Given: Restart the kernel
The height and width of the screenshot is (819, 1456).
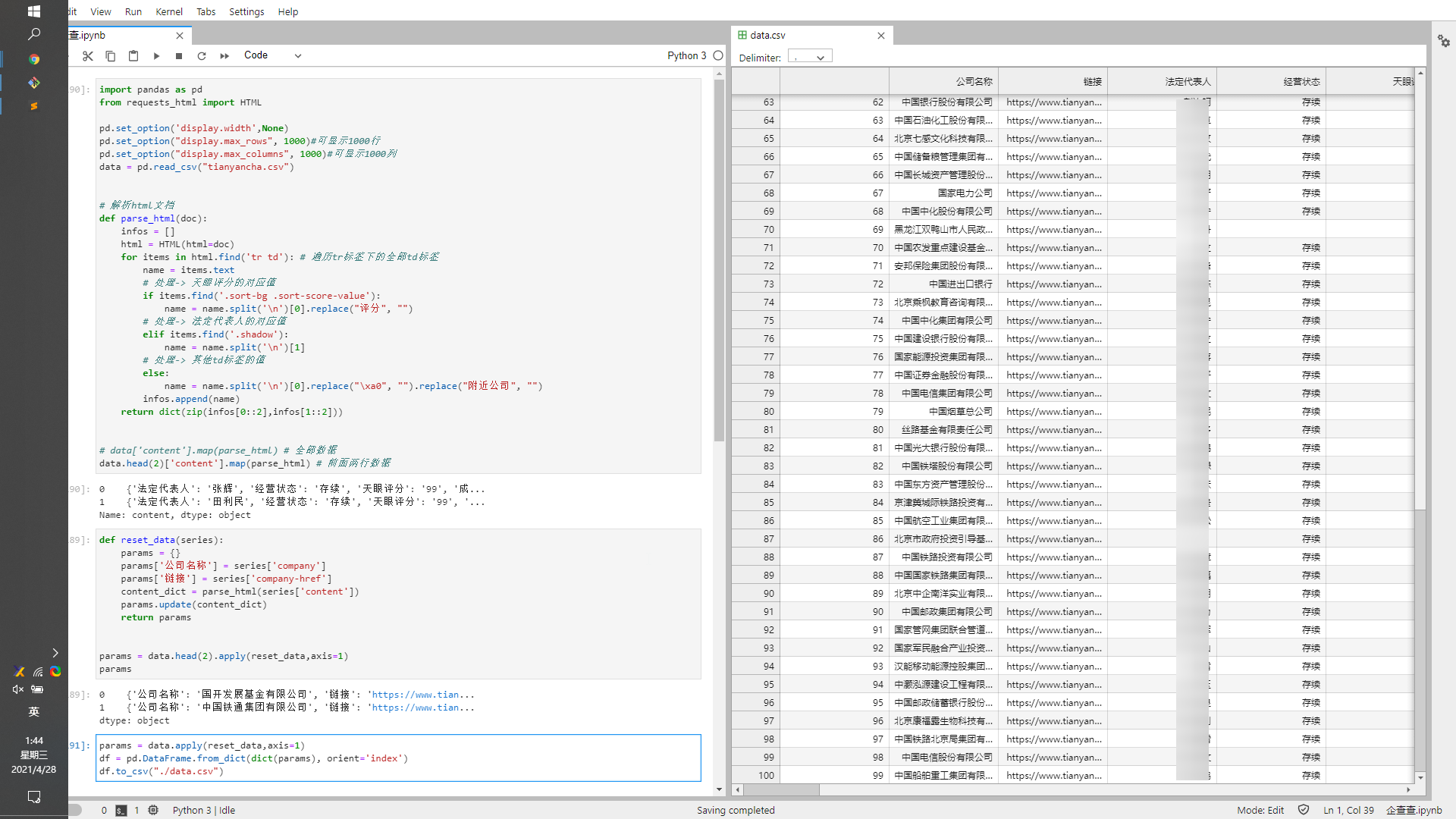Looking at the screenshot, I should (x=202, y=55).
